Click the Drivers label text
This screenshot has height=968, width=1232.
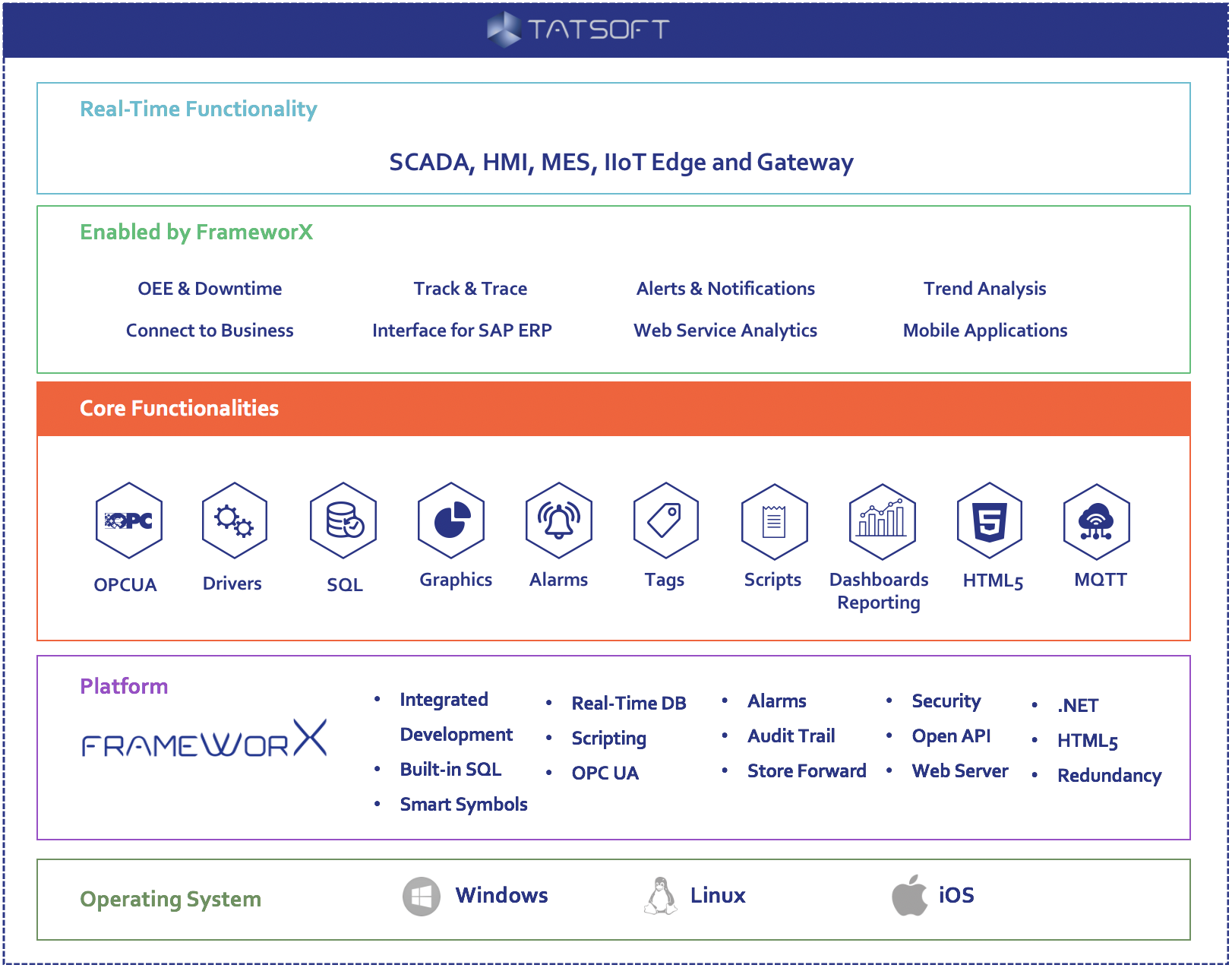pyautogui.click(x=232, y=584)
